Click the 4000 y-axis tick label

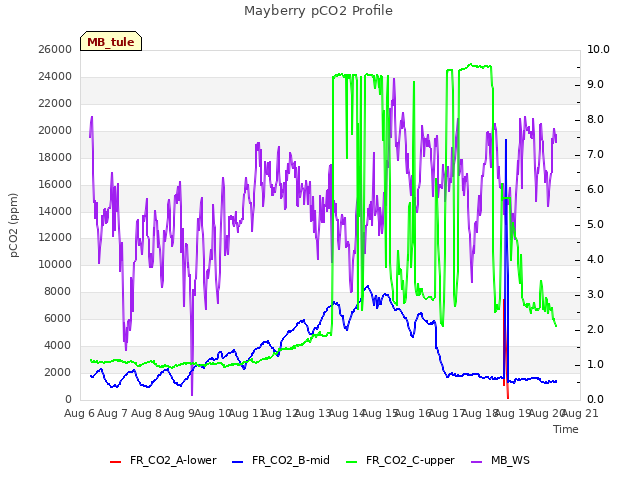[x=58, y=345]
